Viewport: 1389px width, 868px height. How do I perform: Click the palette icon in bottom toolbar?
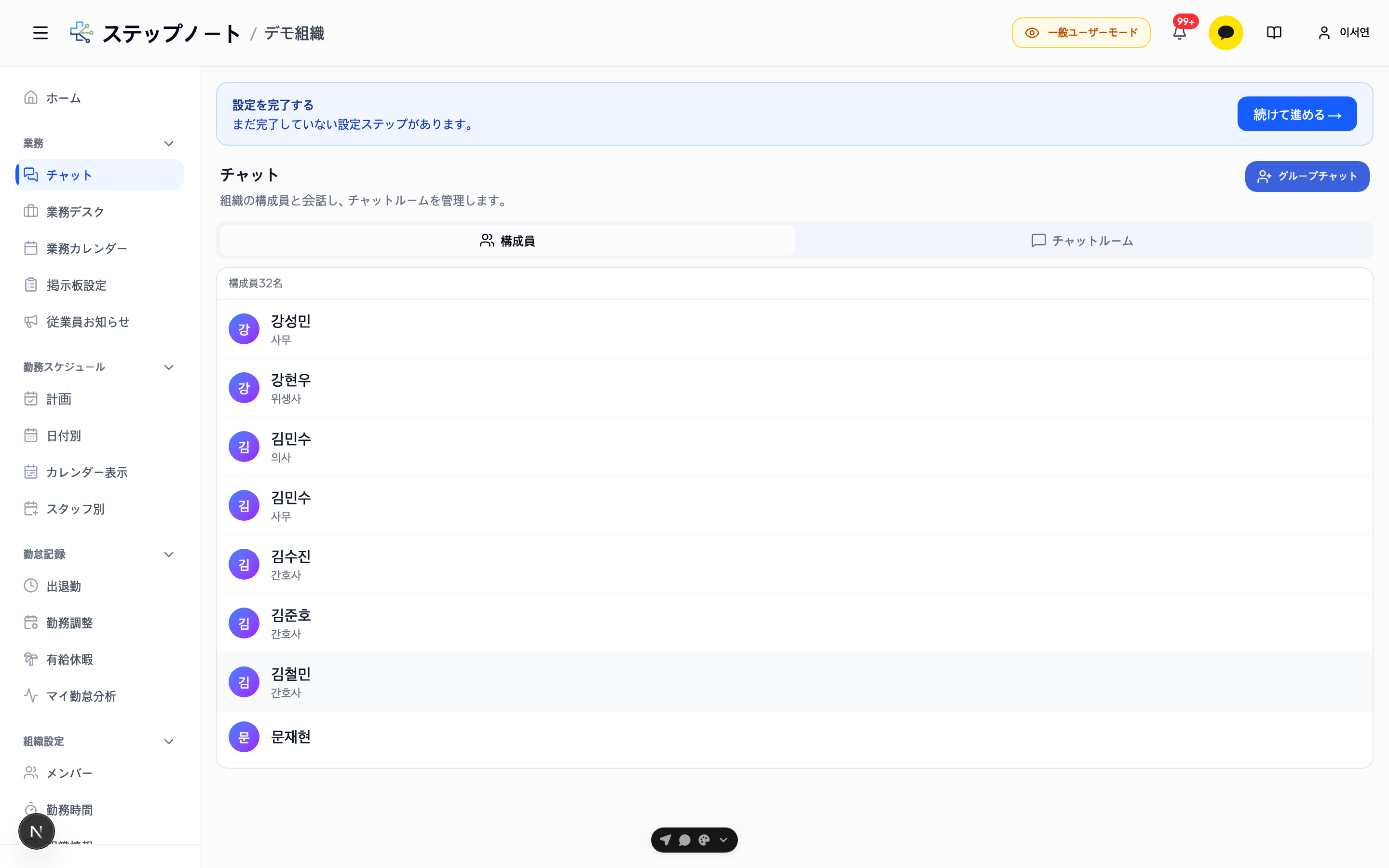tap(704, 840)
